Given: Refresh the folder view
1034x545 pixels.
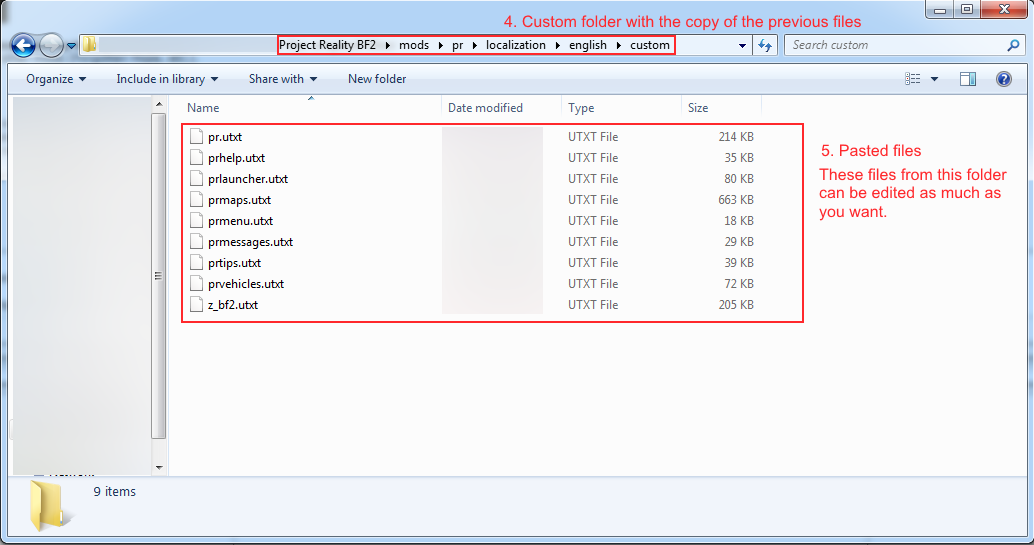Looking at the screenshot, I should point(765,46).
